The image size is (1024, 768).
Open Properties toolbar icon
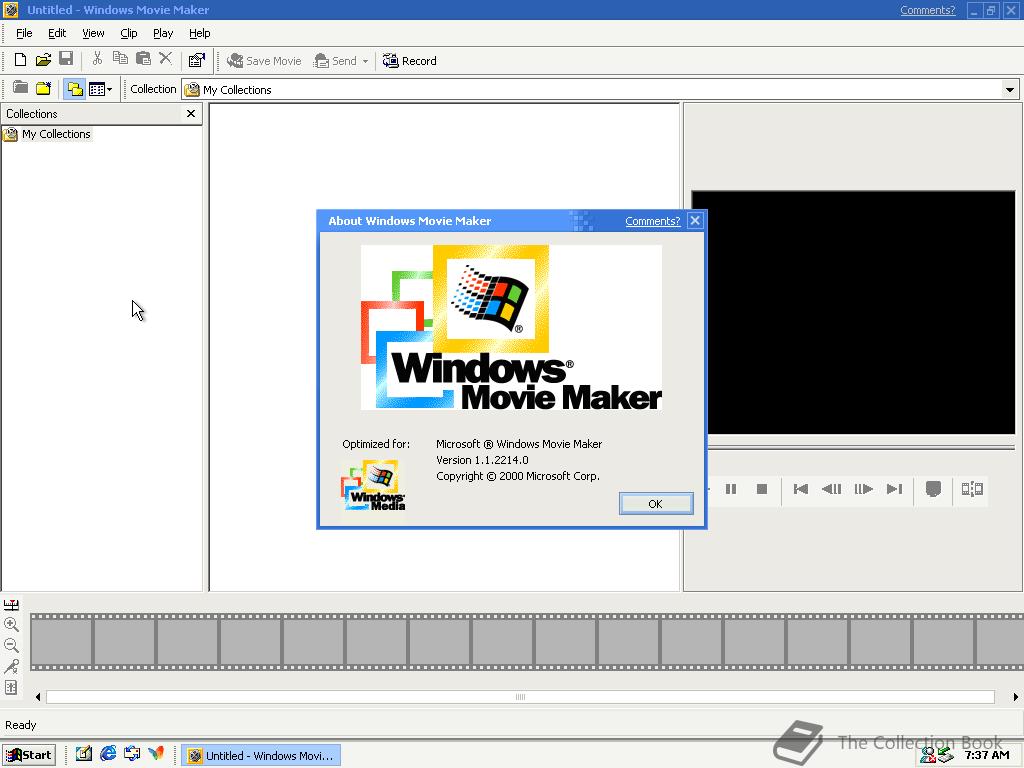[x=197, y=61]
